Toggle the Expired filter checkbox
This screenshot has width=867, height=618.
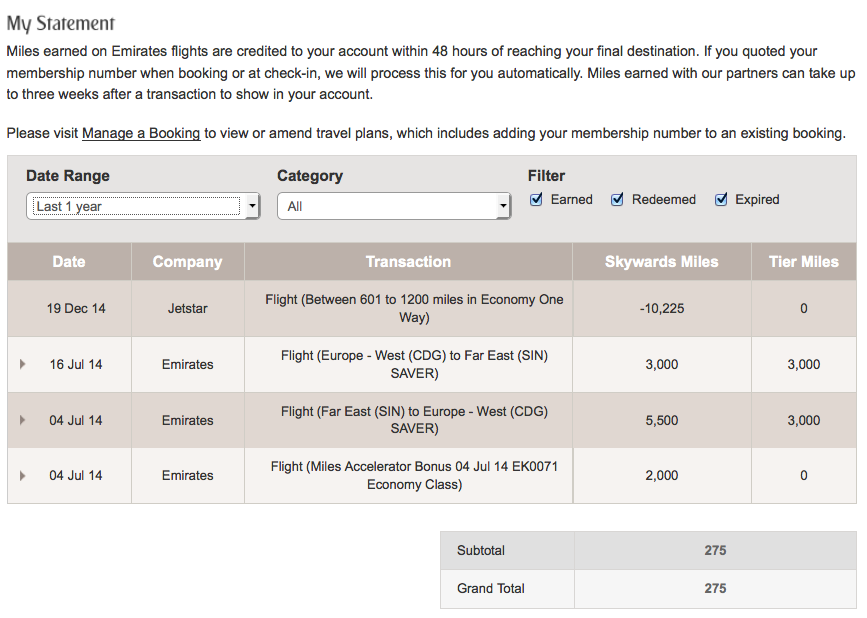[x=720, y=200]
